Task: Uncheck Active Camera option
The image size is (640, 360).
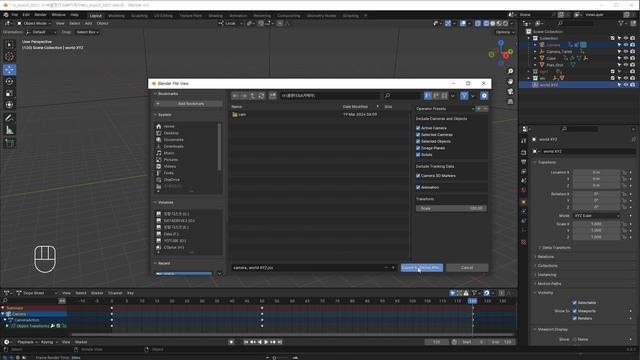Action: (418, 128)
